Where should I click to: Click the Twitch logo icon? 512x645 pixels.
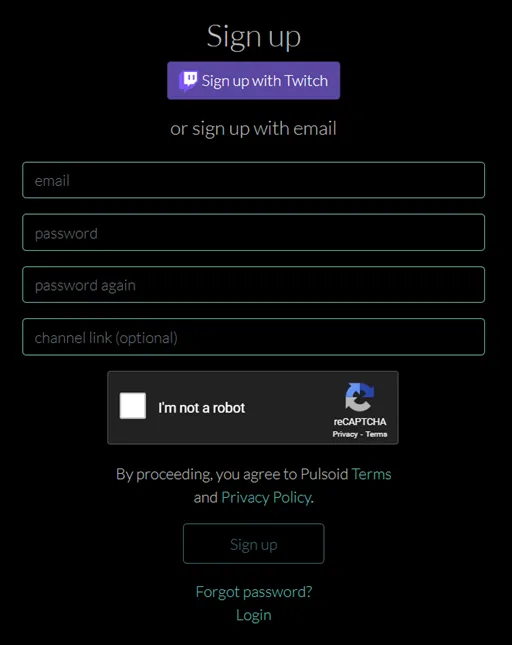point(189,81)
